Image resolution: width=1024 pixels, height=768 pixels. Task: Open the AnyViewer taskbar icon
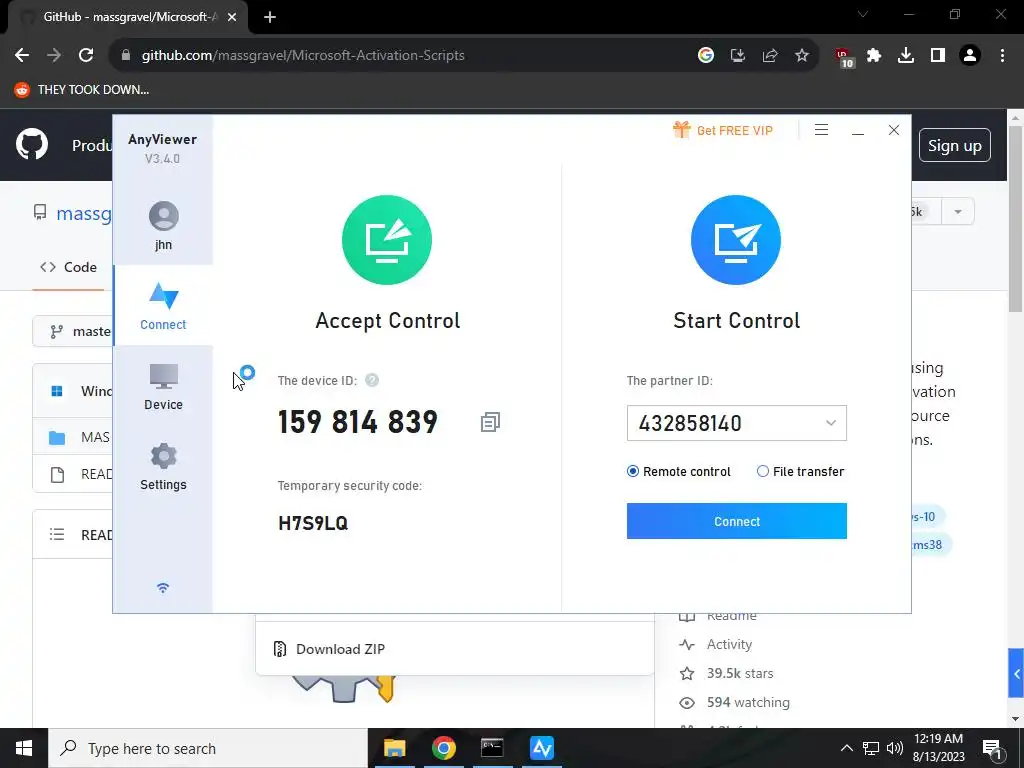point(542,748)
